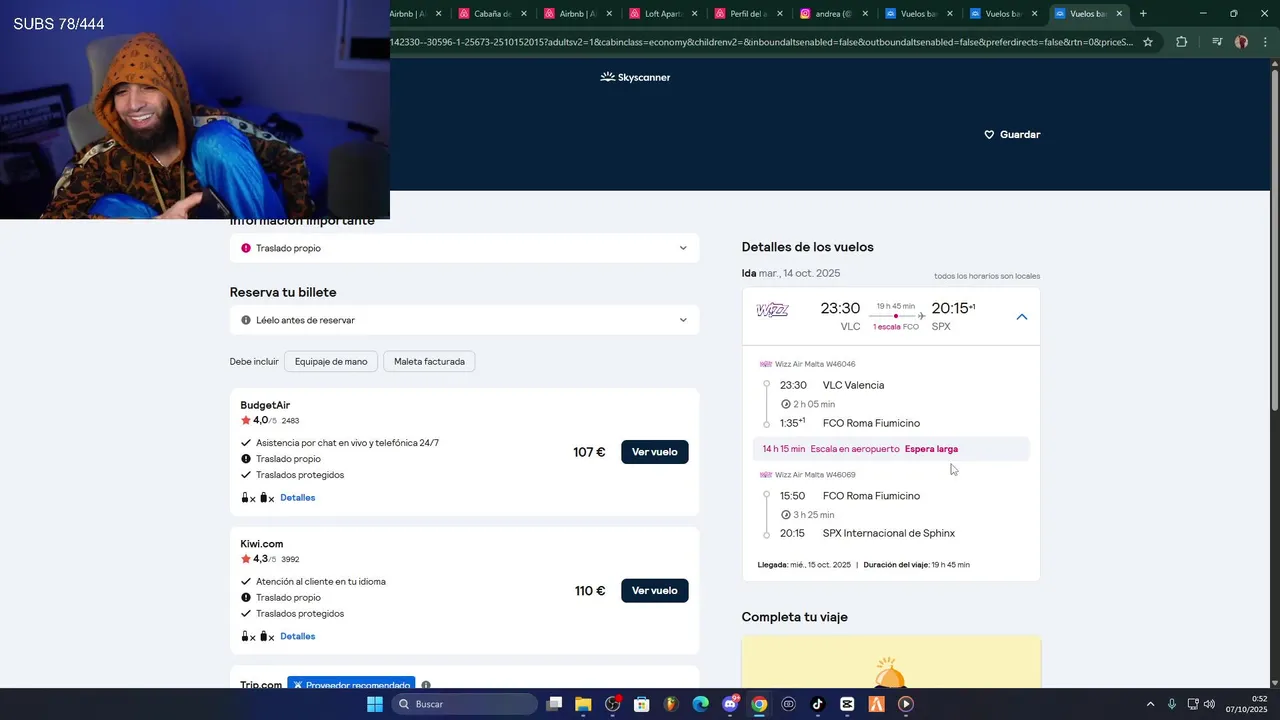This screenshot has width=1280, height=720.
Task: Click the browser address bar URL
Action: click(x=761, y=42)
